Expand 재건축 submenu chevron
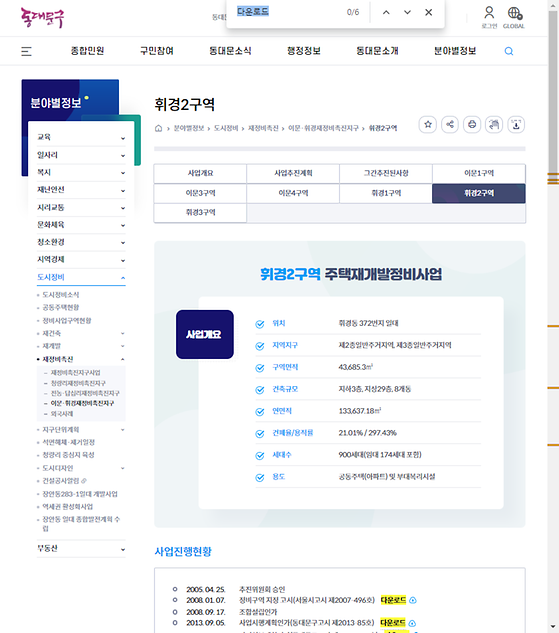 coord(123,333)
